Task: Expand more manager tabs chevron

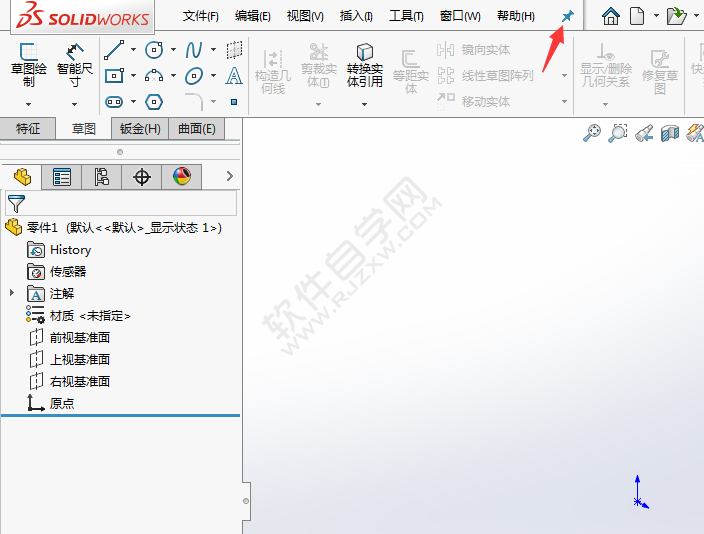Action: click(x=230, y=176)
